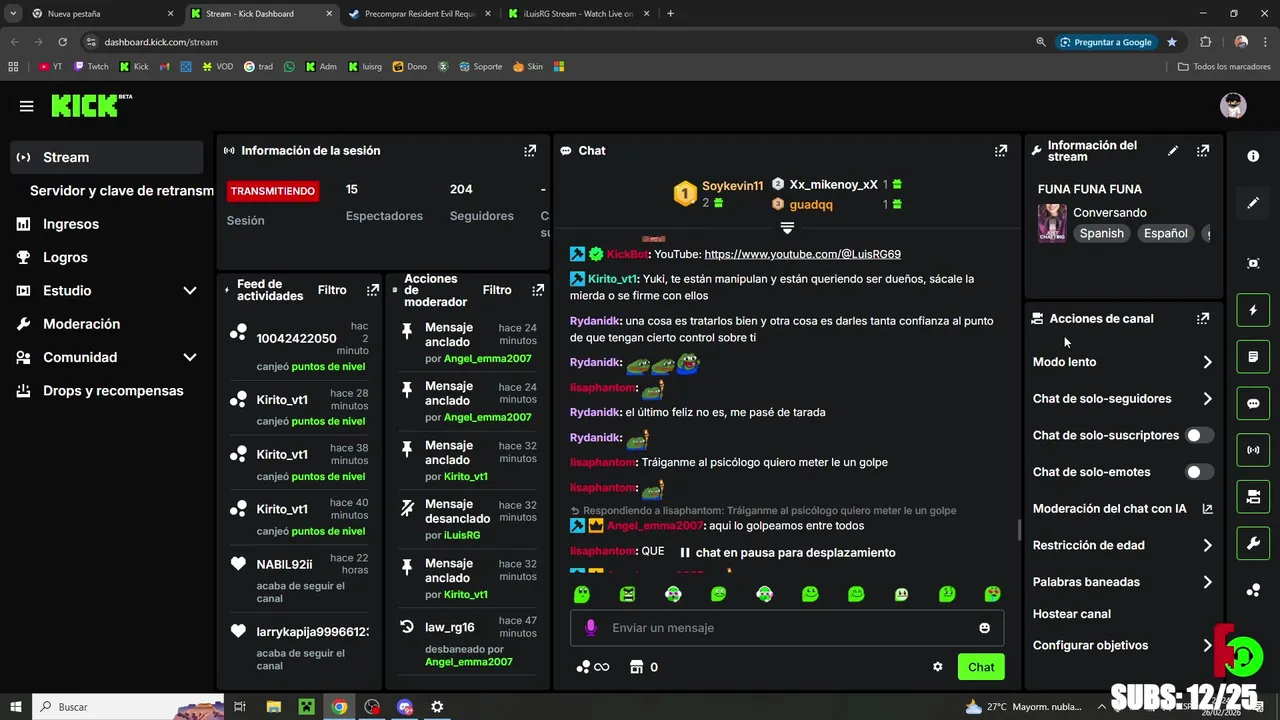This screenshot has height=720, width=1280.
Task: Open Chat de solo-seguidores options chevron
Action: tap(1207, 399)
